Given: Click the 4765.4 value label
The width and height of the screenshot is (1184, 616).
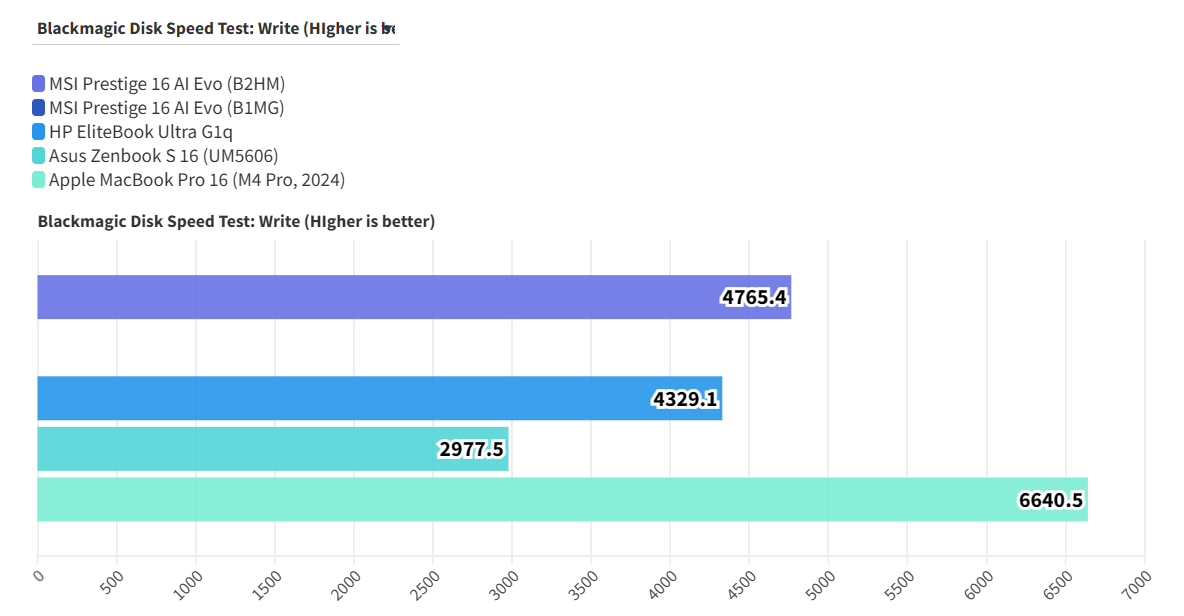Looking at the screenshot, I should pos(754,297).
